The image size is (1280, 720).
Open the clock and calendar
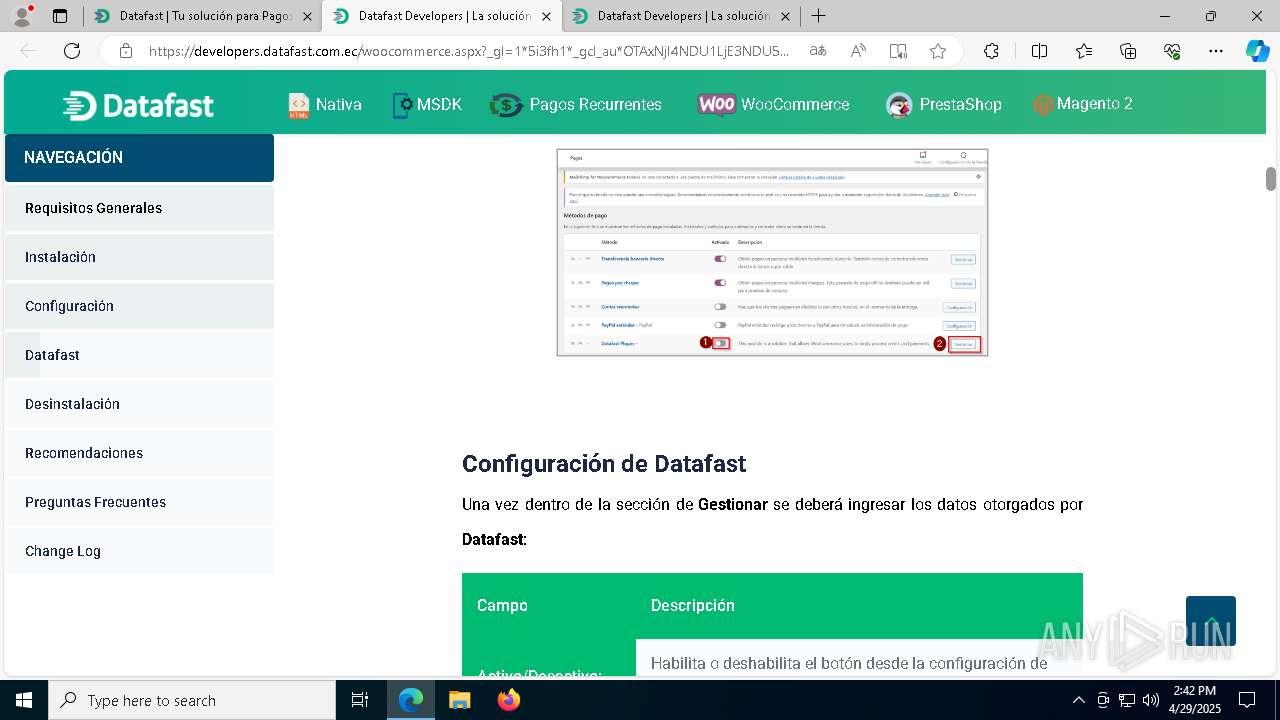1194,700
